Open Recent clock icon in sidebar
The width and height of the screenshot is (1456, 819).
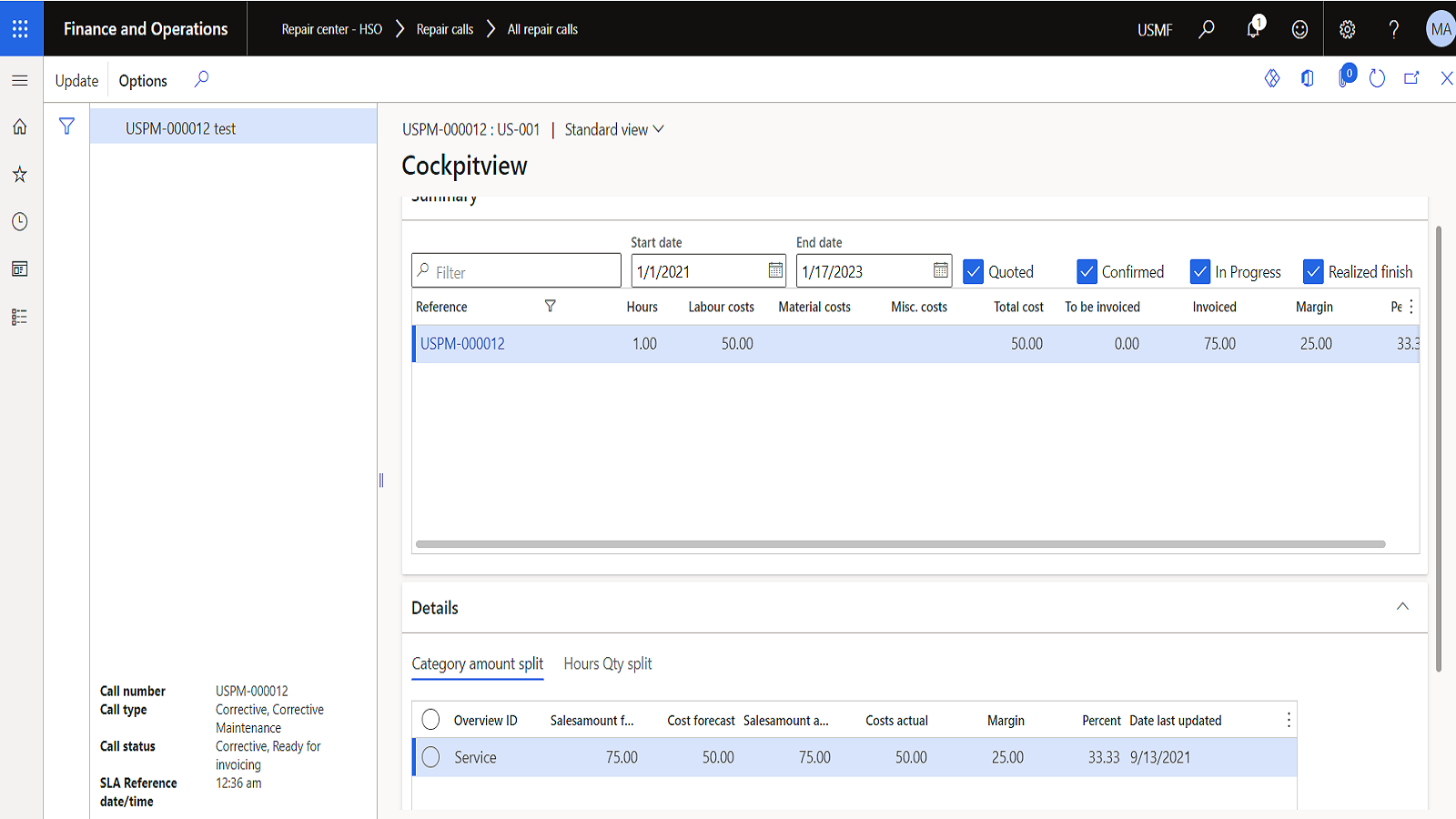click(20, 221)
